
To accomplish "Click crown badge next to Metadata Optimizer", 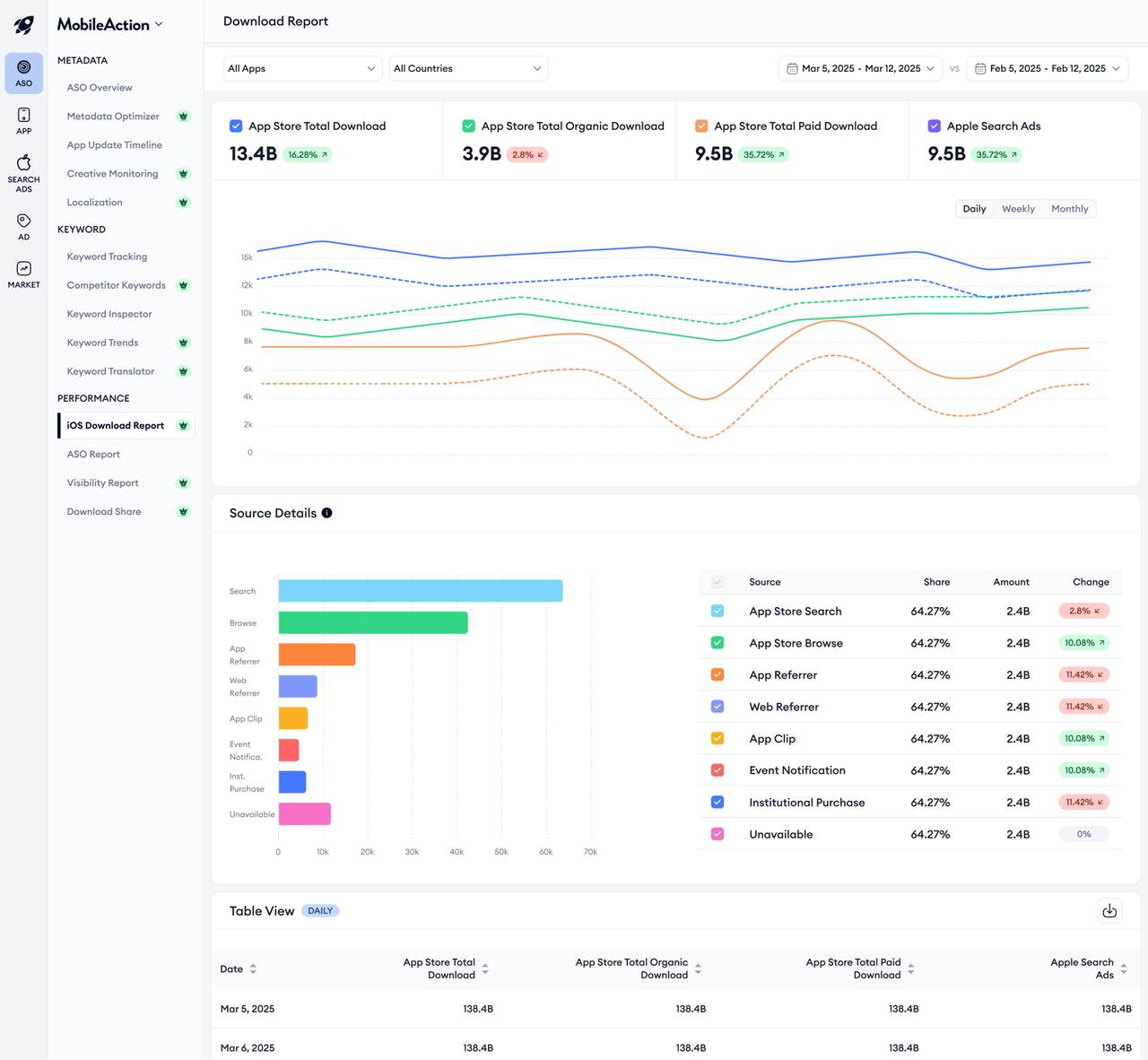I will point(183,117).
